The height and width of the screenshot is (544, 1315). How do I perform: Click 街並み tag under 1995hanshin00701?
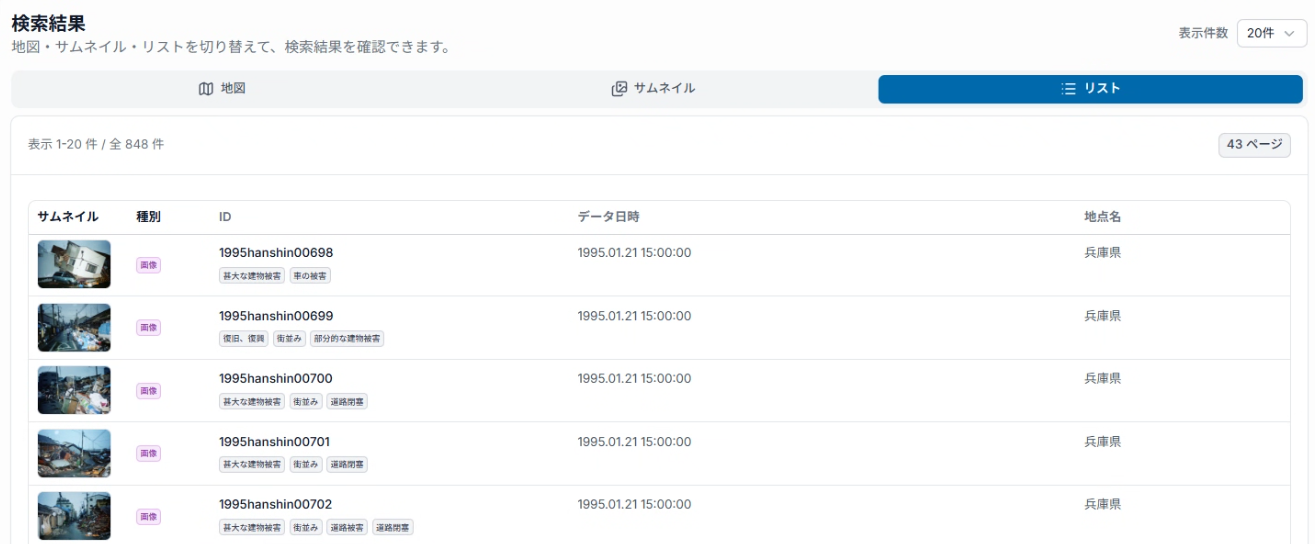(x=306, y=465)
